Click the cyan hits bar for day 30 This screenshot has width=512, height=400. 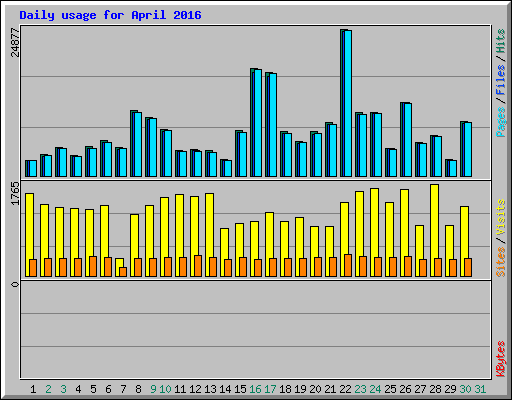pos(468,149)
